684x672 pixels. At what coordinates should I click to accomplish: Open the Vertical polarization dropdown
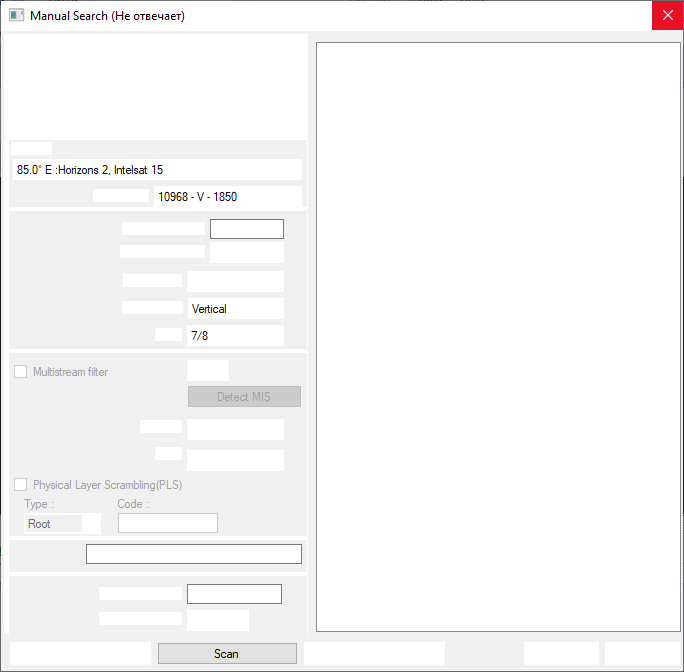[235, 309]
